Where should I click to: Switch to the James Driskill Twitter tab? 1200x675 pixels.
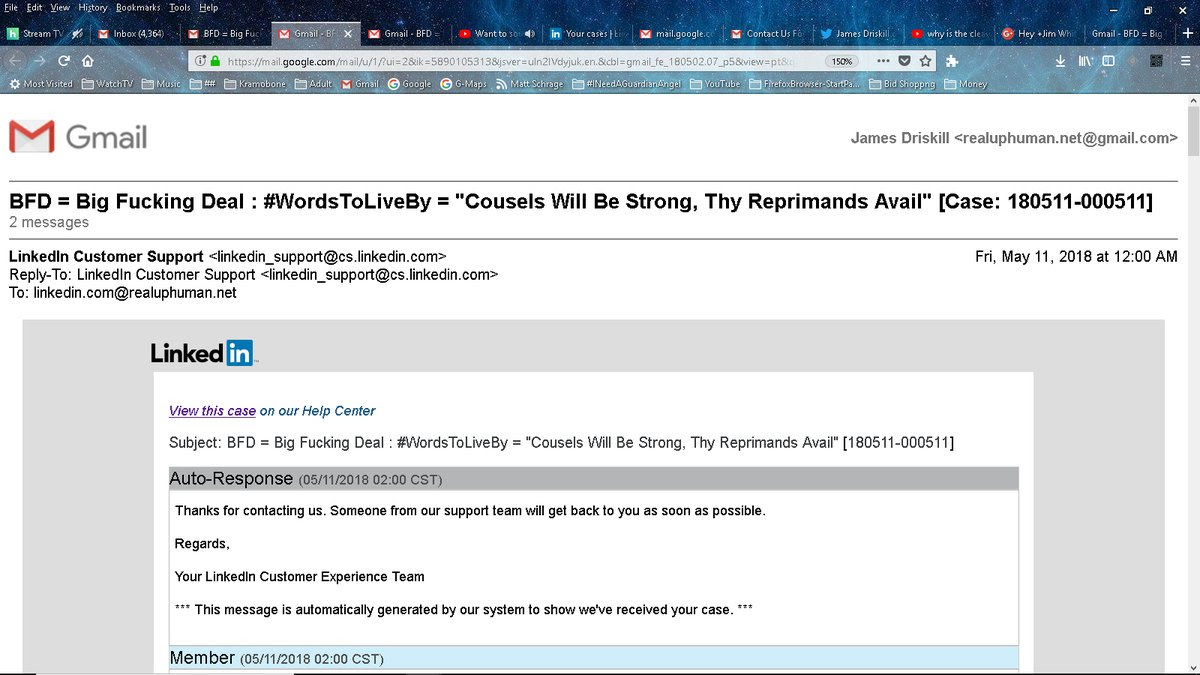pyautogui.click(x=857, y=34)
